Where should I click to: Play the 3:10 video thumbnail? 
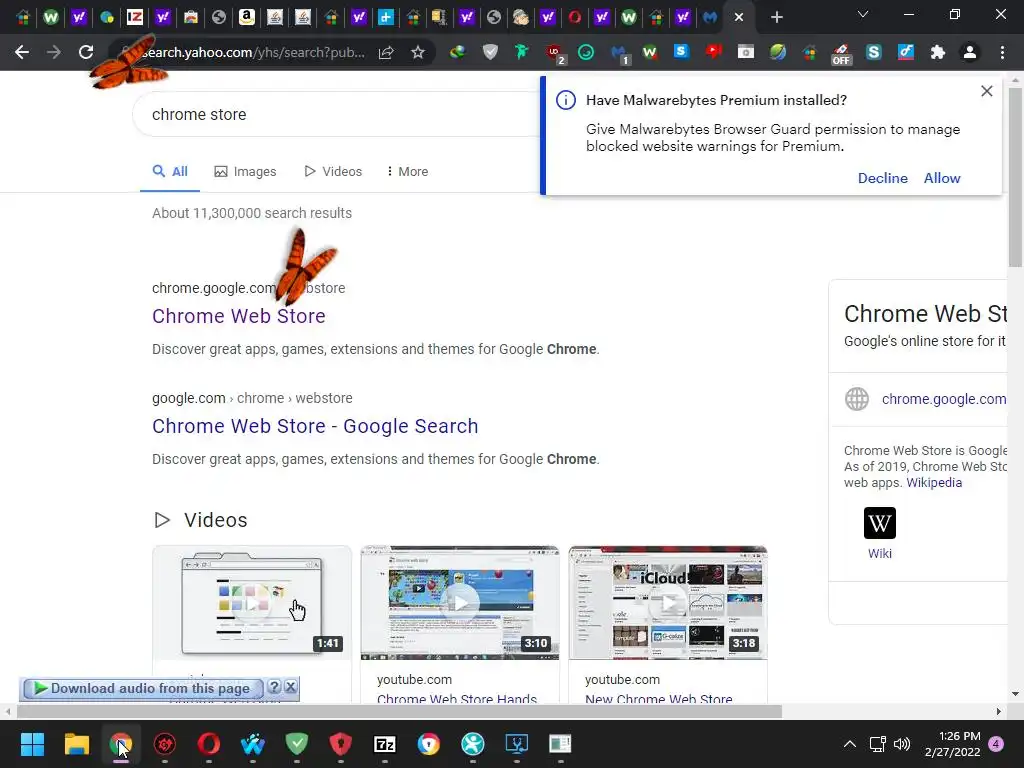[x=460, y=603]
